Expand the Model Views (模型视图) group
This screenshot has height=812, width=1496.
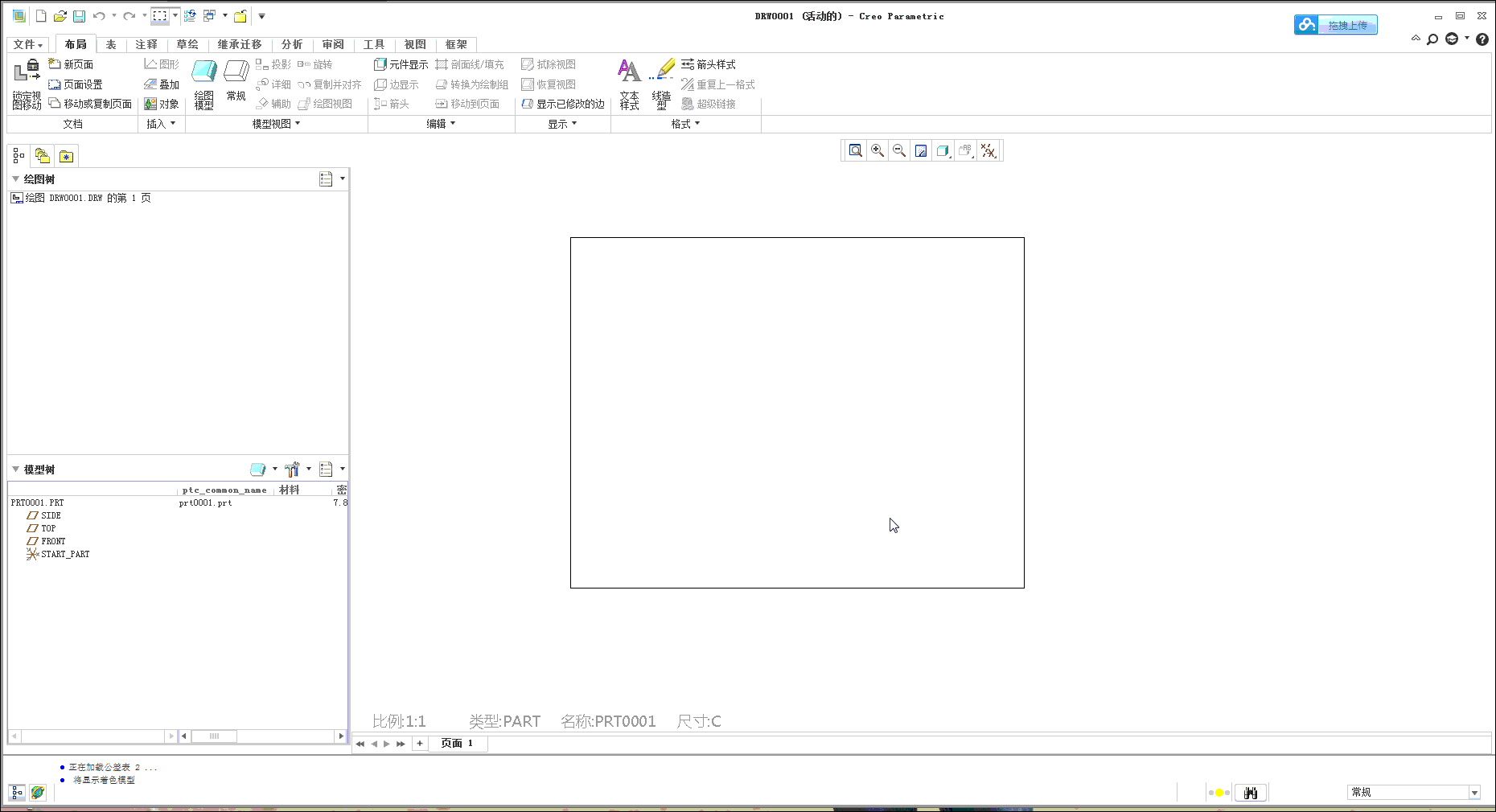pos(276,124)
